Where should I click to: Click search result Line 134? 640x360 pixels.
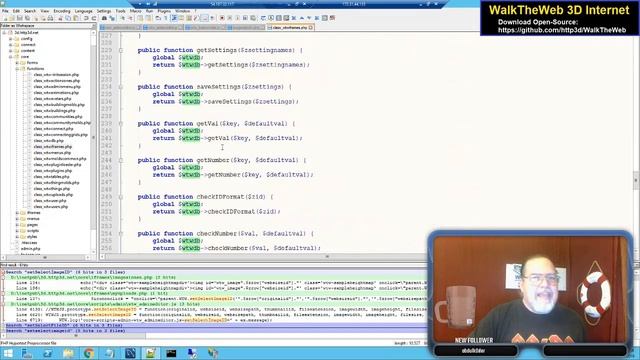[x=220, y=282]
